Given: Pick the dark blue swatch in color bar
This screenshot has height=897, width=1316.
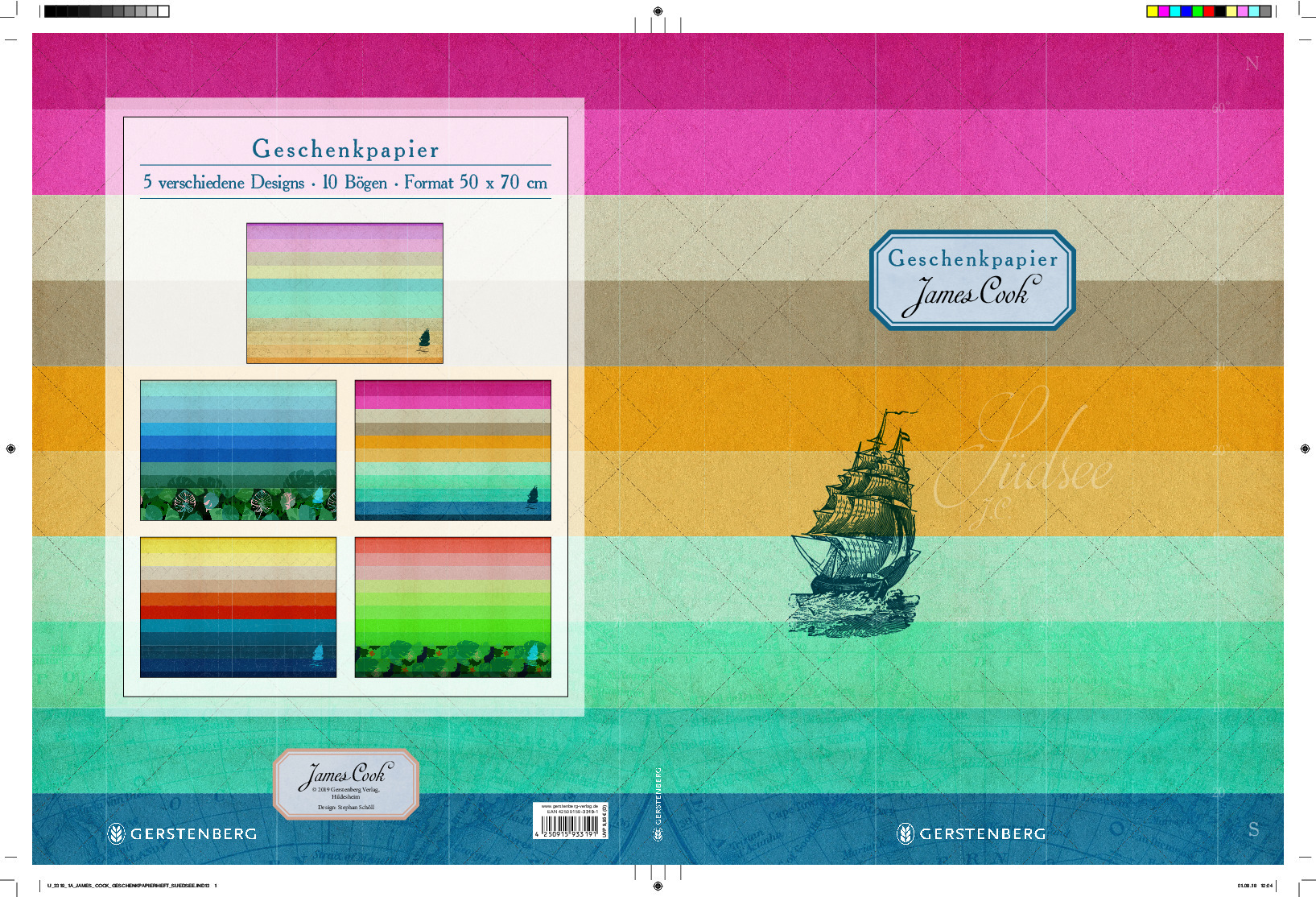Looking at the screenshot, I should click(x=1186, y=11).
